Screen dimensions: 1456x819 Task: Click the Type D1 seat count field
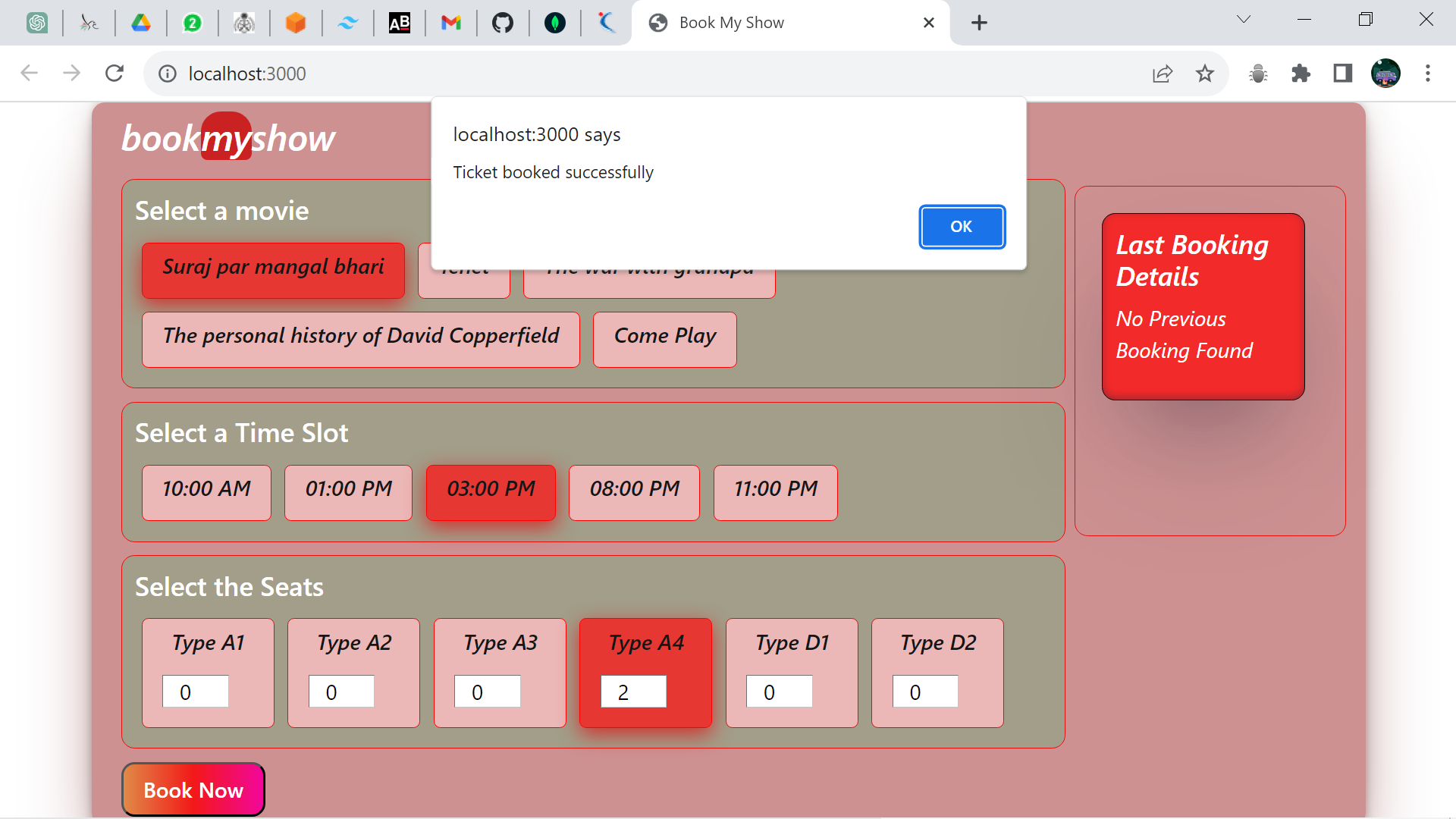(779, 692)
